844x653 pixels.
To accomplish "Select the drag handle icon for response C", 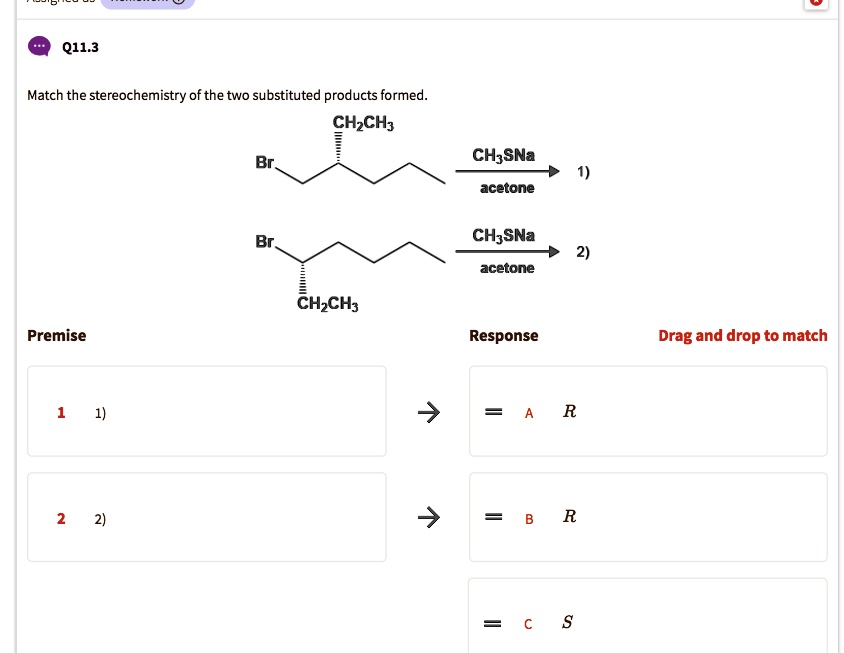I will 493,622.
